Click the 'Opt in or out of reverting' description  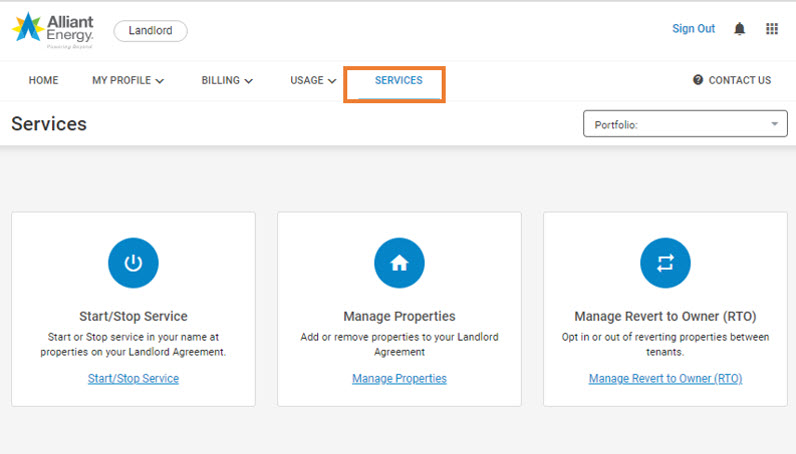coord(665,344)
